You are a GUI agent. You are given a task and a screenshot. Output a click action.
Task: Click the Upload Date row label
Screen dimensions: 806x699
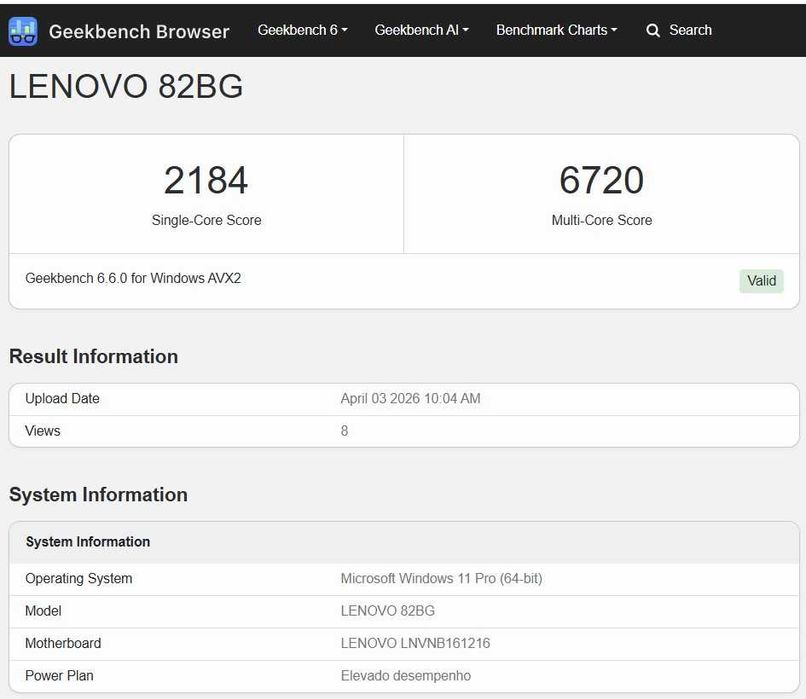(x=62, y=398)
